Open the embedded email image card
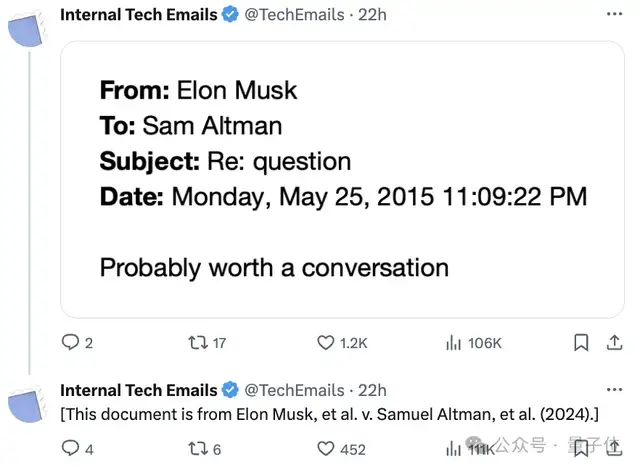Screen dimensions: 640x470 click(342, 179)
